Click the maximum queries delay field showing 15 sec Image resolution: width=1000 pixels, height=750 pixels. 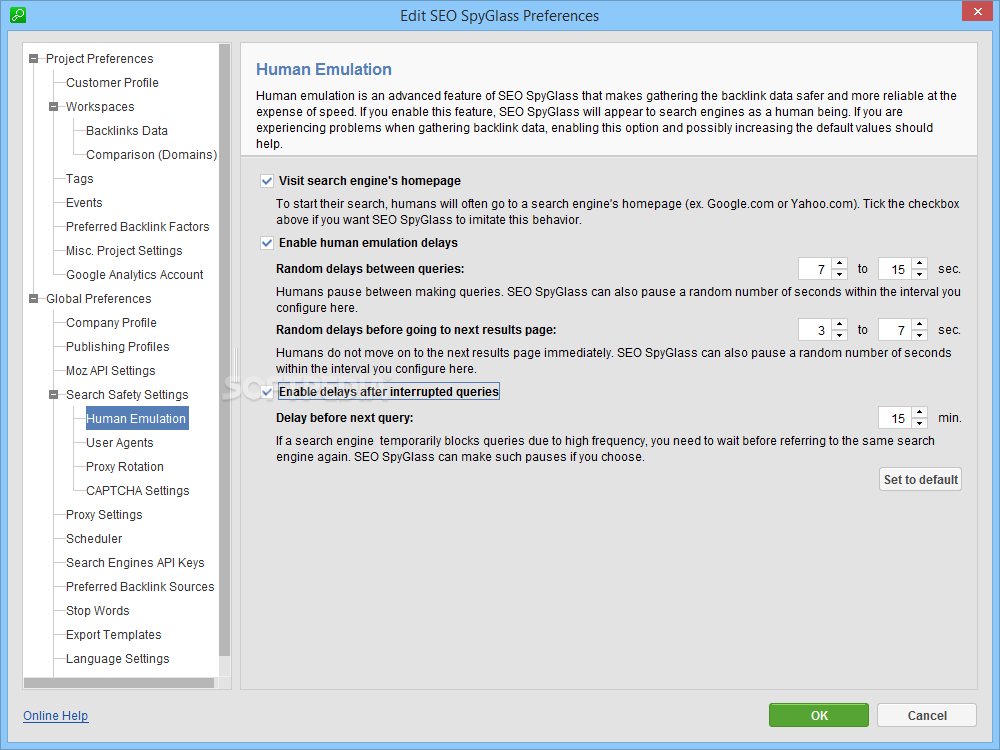895,269
